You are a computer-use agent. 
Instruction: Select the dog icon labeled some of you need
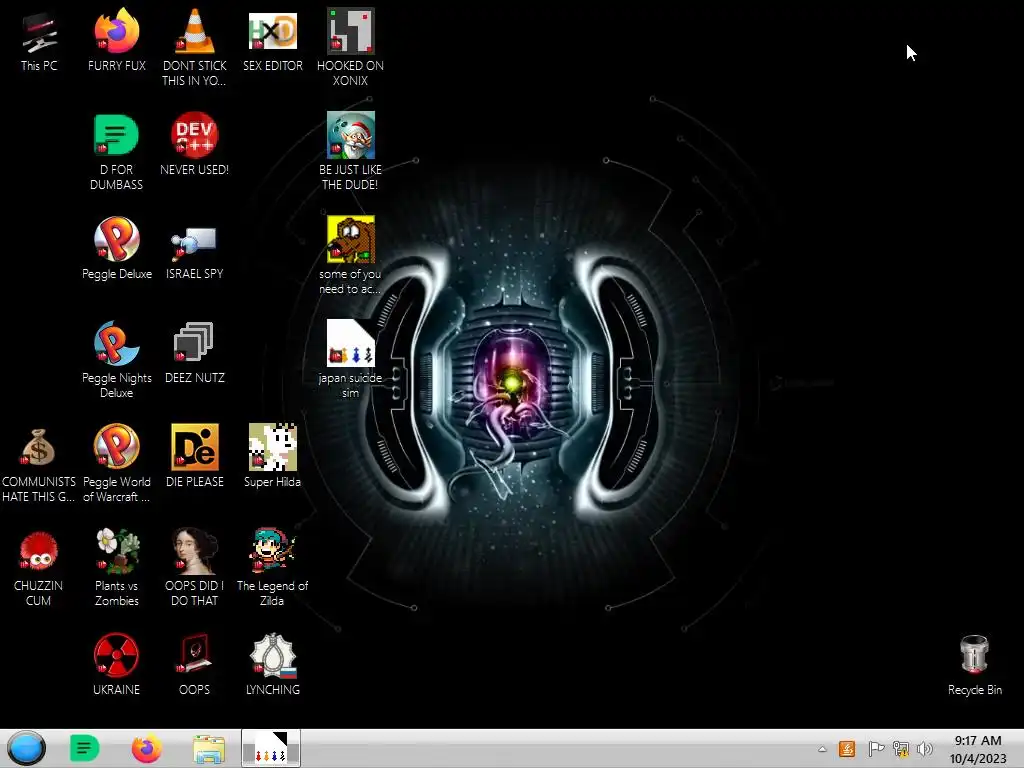pyautogui.click(x=351, y=255)
